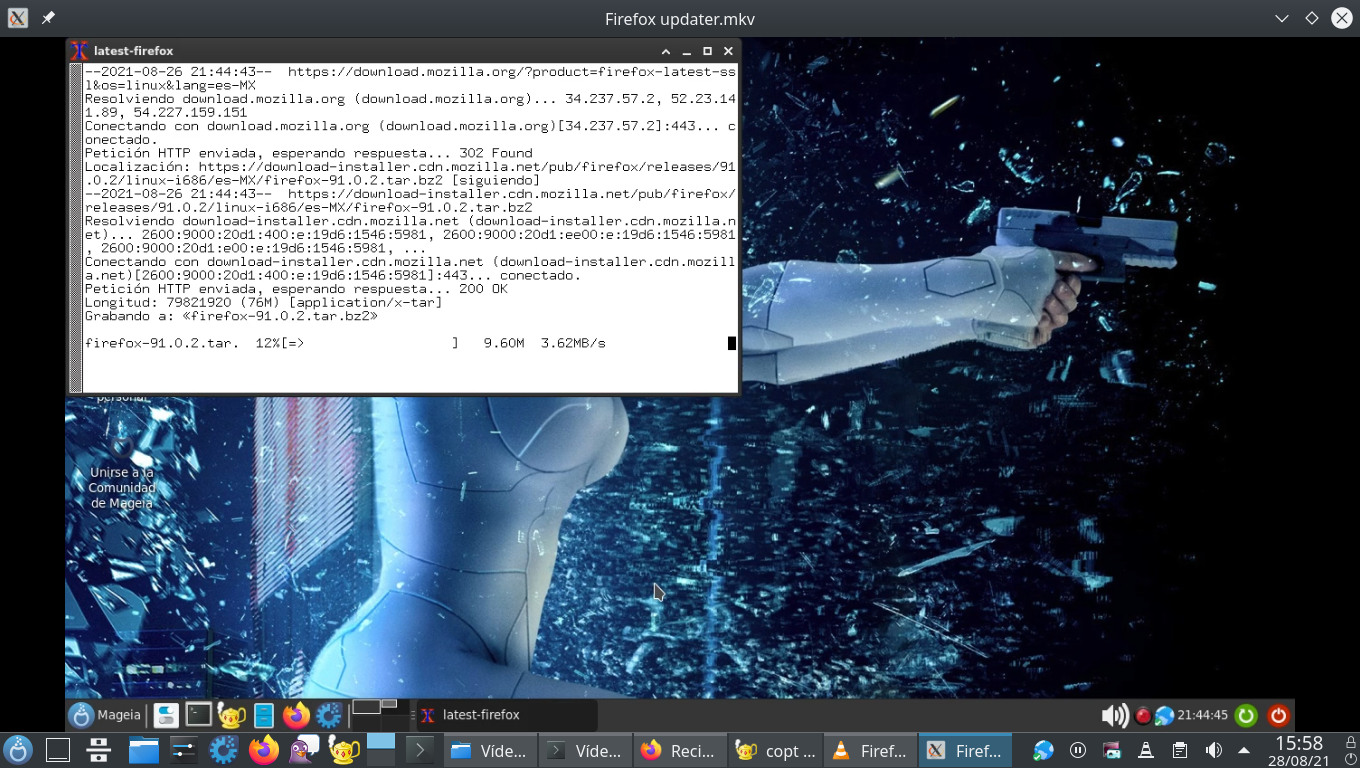
Task: Expand hidden system tray icons arrow
Action: [x=1244, y=750]
